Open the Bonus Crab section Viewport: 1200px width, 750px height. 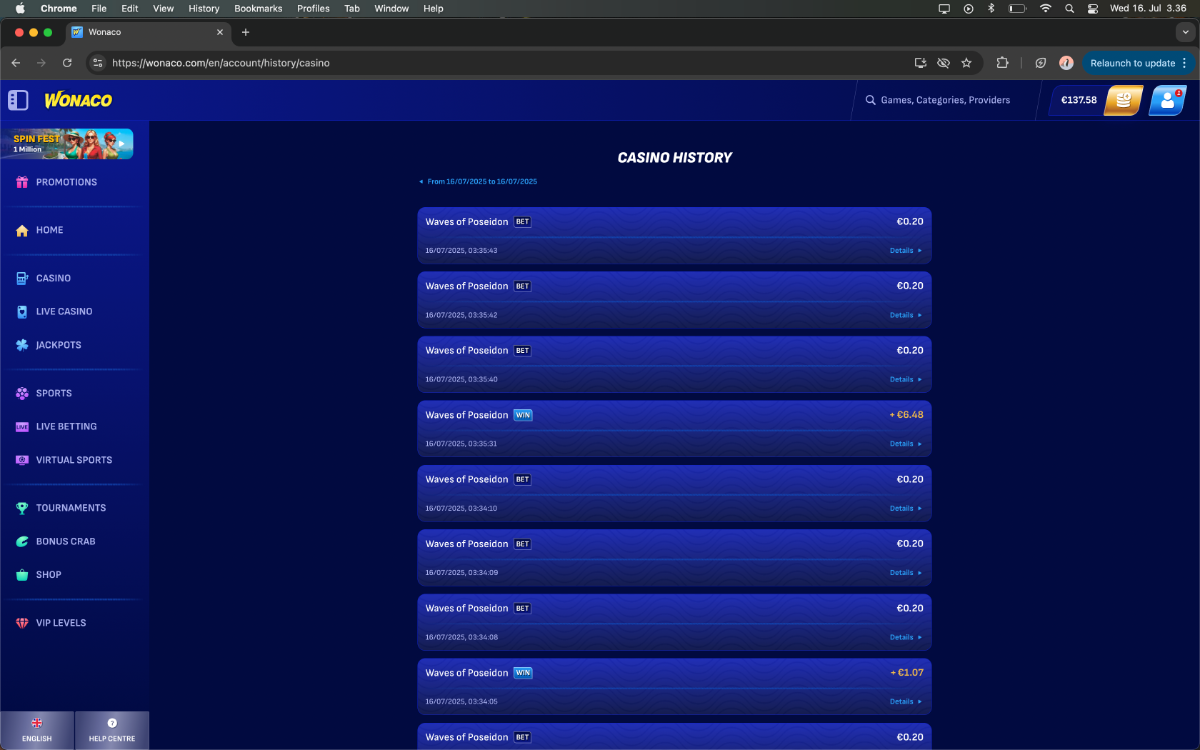(66, 541)
